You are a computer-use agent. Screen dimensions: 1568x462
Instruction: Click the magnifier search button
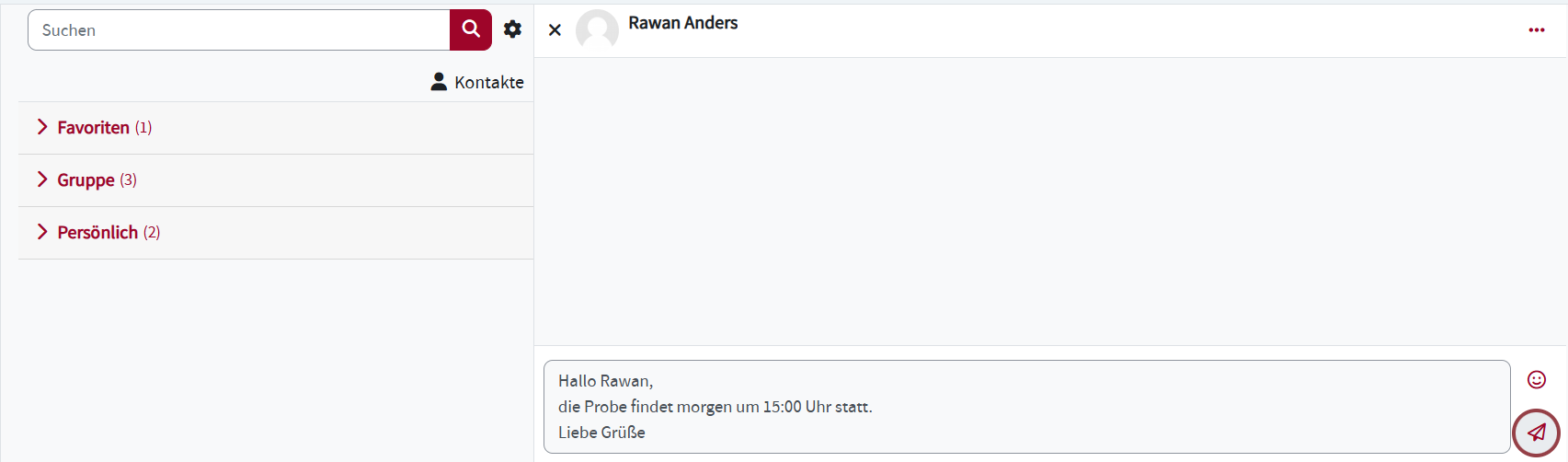[471, 29]
